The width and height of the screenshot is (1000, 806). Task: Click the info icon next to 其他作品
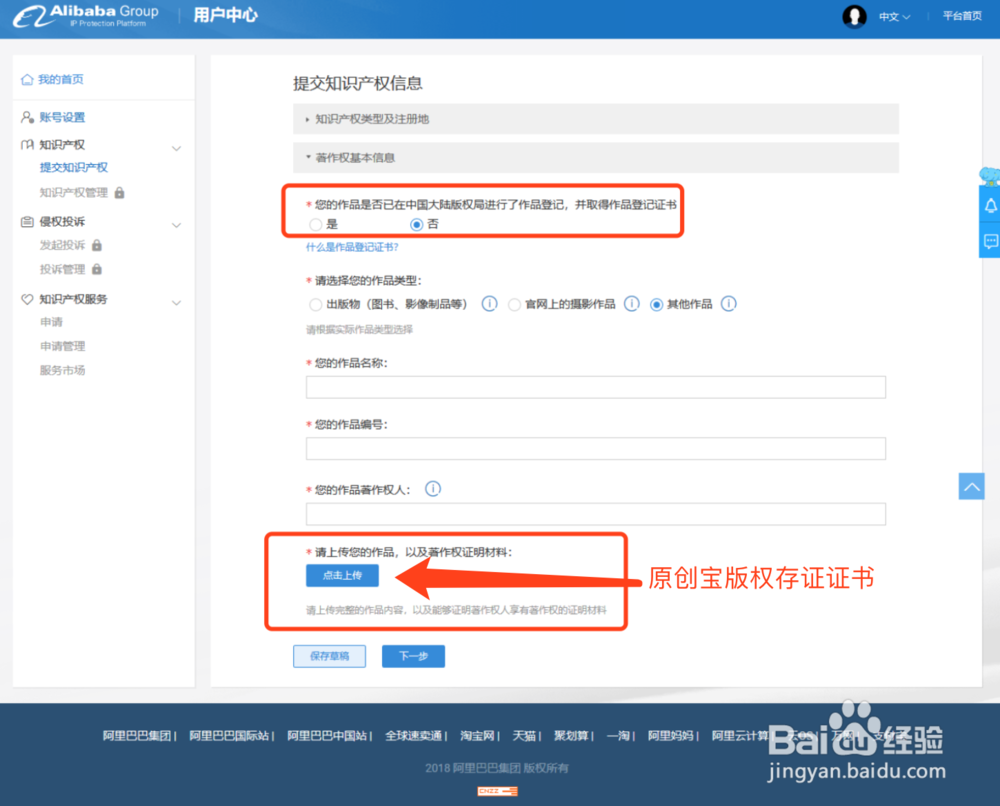coord(729,304)
